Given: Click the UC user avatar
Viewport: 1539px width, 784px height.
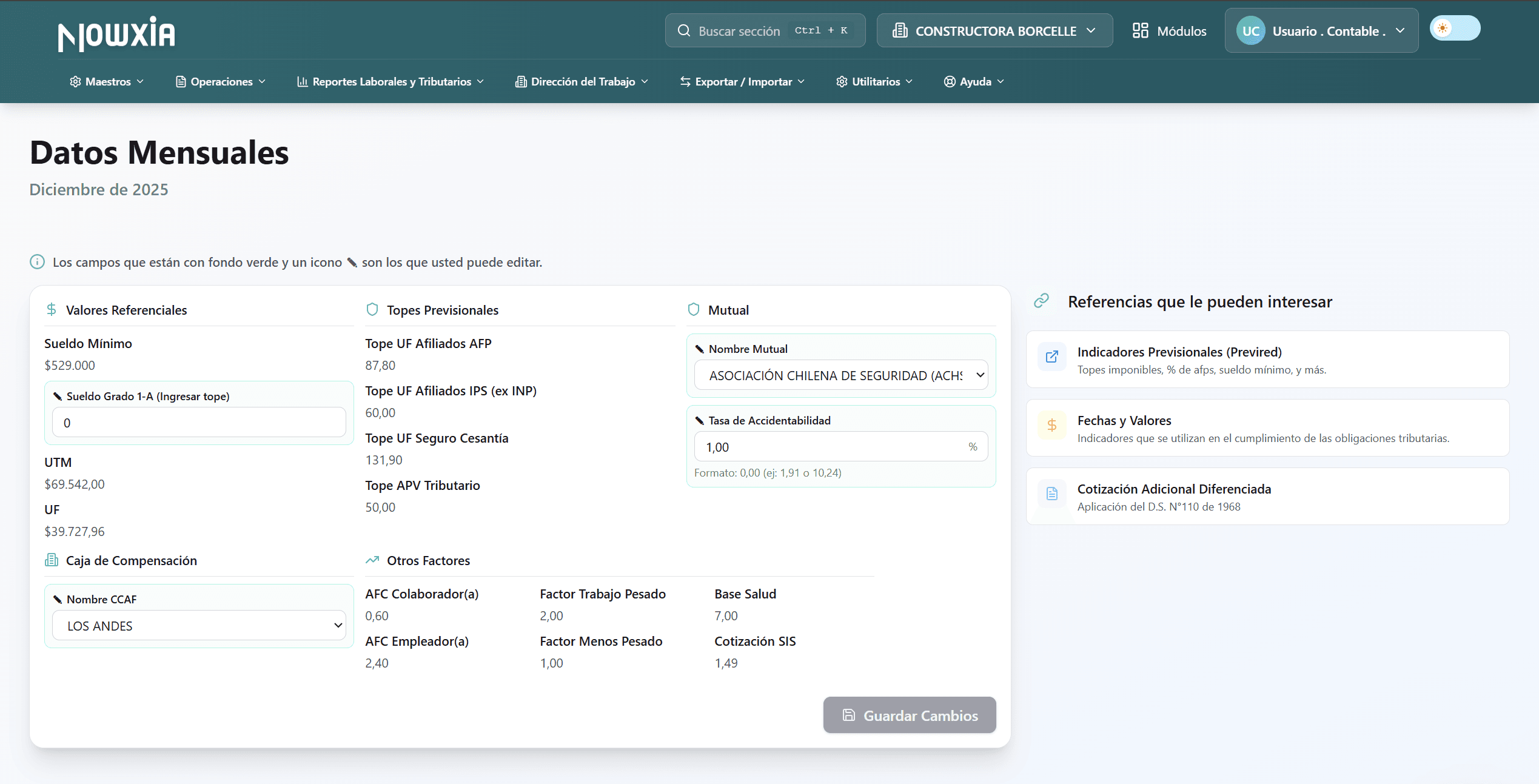Looking at the screenshot, I should [1251, 31].
